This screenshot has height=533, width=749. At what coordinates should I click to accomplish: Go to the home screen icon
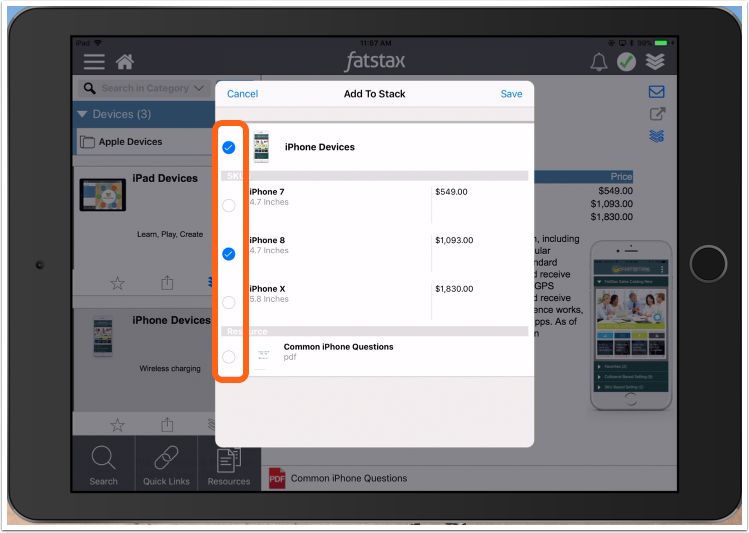coord(125,62)
